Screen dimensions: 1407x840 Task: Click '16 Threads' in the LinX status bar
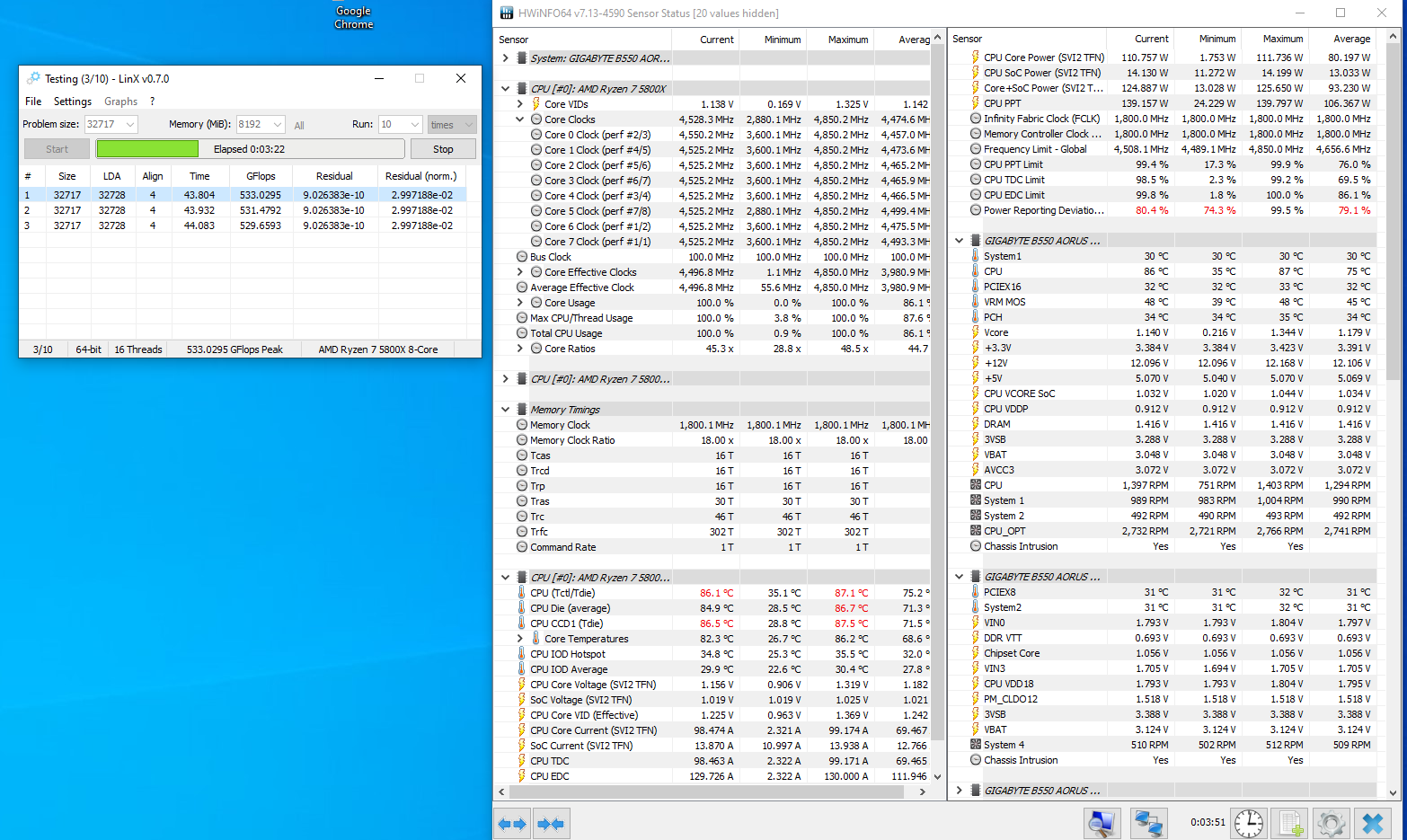click(138, 349)
